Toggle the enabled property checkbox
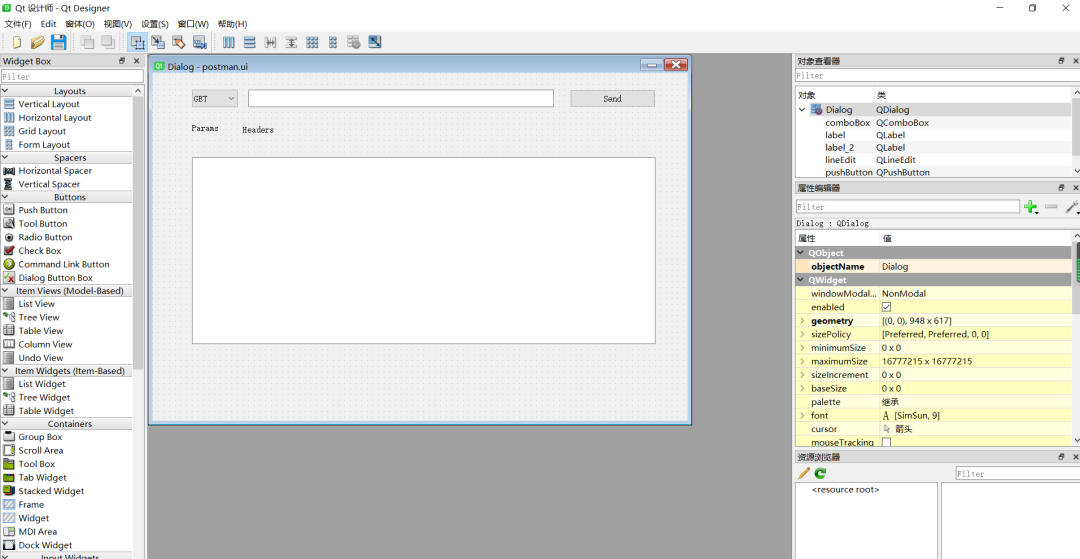 coord(886,307)
